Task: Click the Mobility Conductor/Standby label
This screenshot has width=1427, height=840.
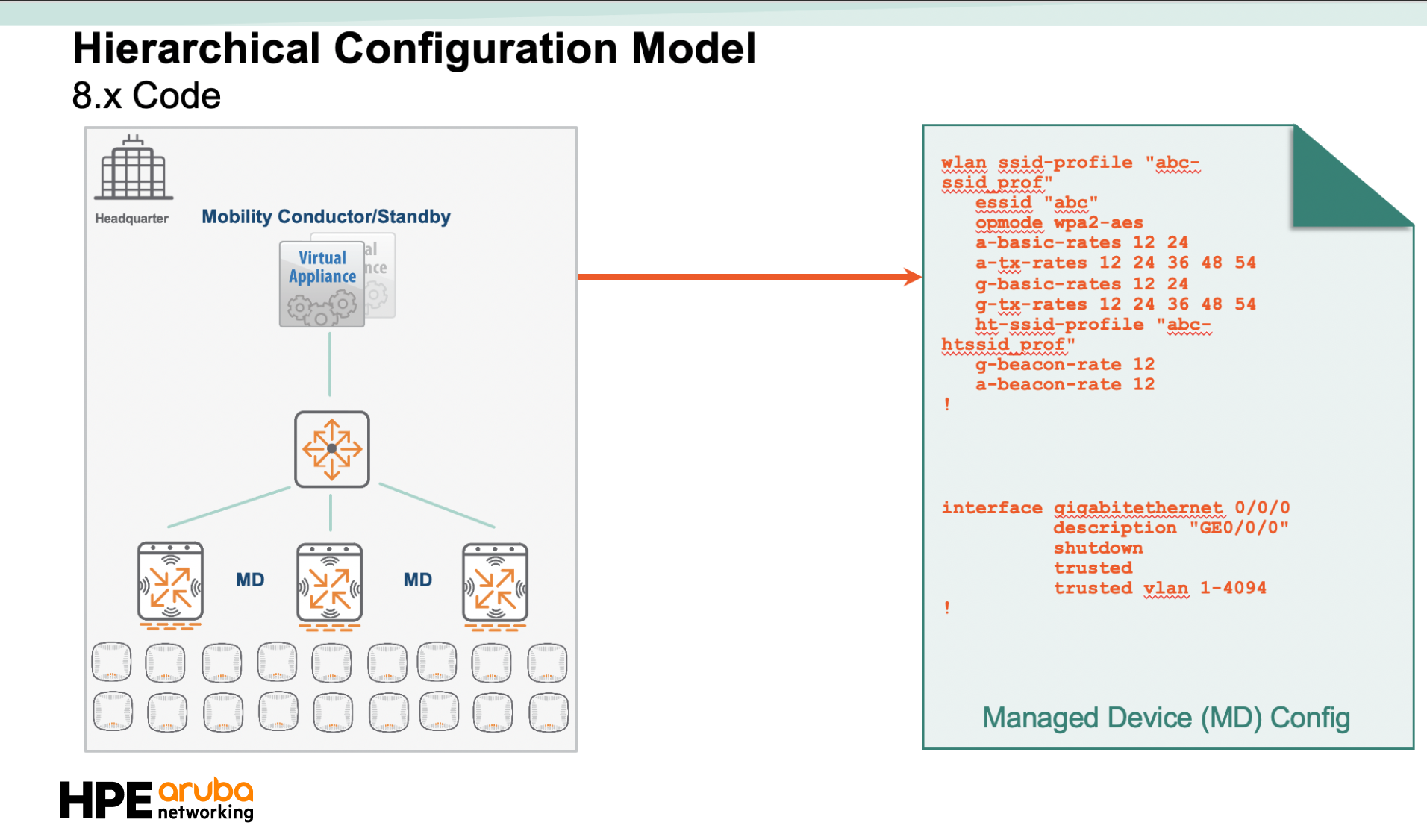Action: [x=326, y=216]
